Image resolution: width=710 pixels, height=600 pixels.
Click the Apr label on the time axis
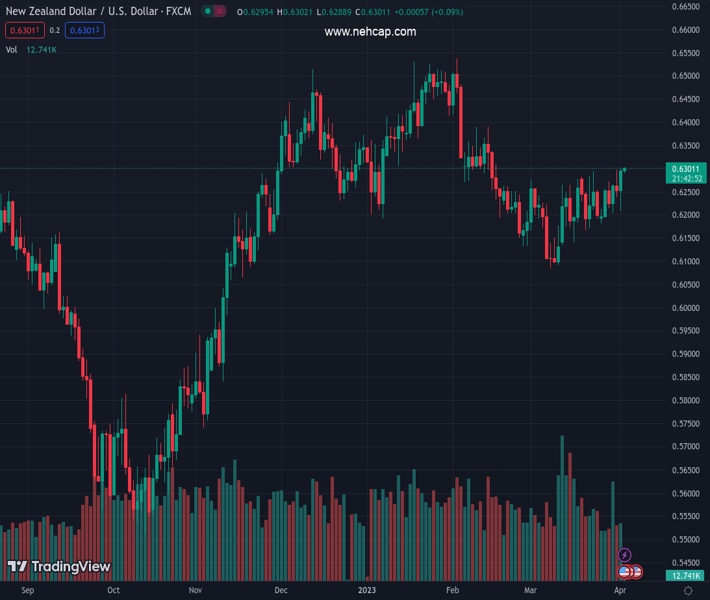618,591
